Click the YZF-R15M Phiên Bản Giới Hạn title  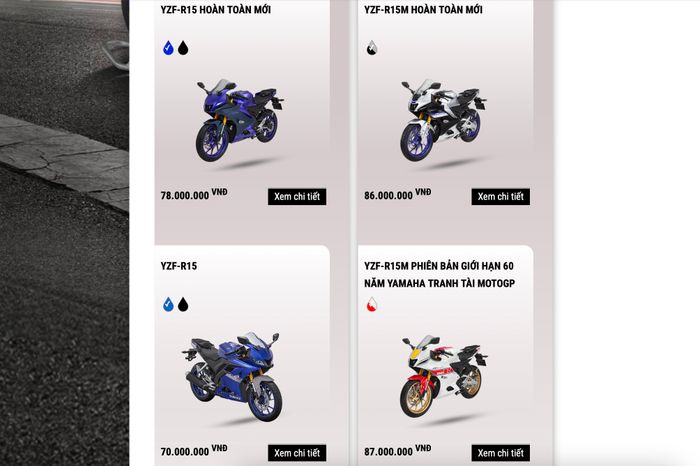439,275
